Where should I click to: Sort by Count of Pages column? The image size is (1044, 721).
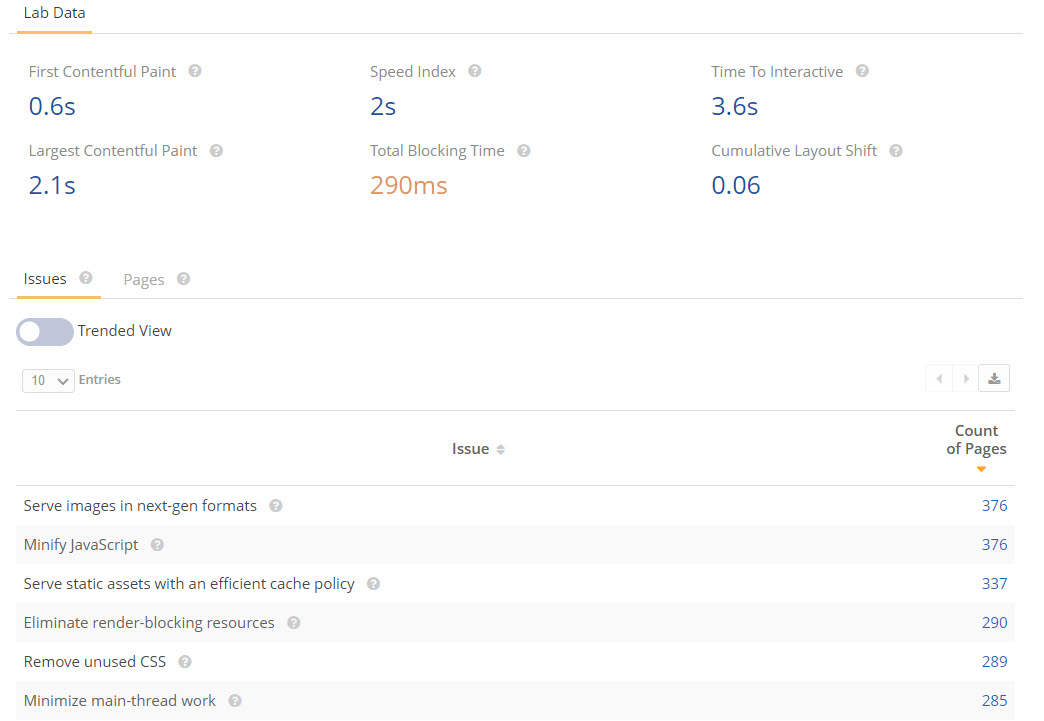tap(976, 448)
